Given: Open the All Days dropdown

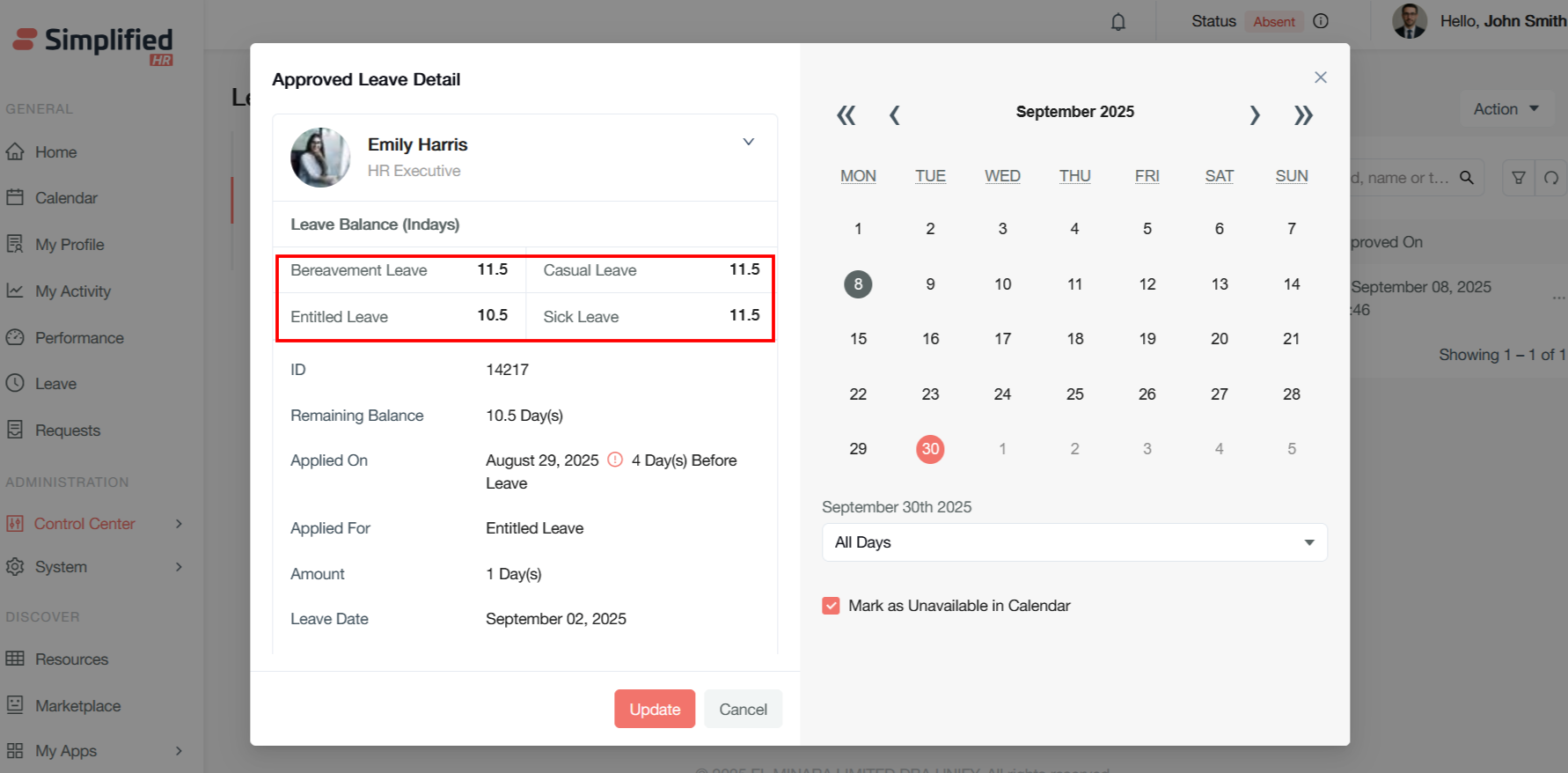Looking at the screenshot, I should point(1073,542).
